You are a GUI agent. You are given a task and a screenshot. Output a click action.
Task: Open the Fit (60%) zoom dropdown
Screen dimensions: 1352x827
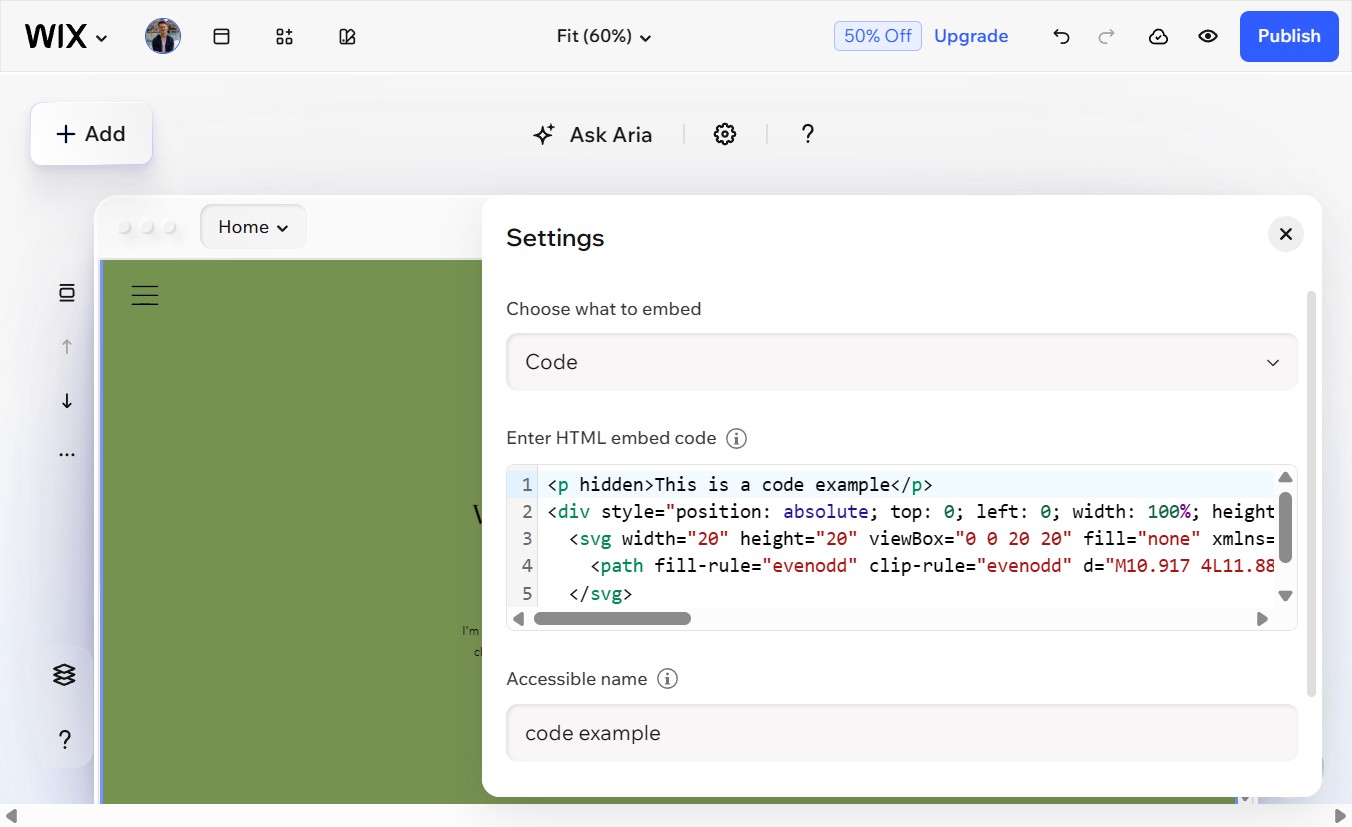(604, 37)
